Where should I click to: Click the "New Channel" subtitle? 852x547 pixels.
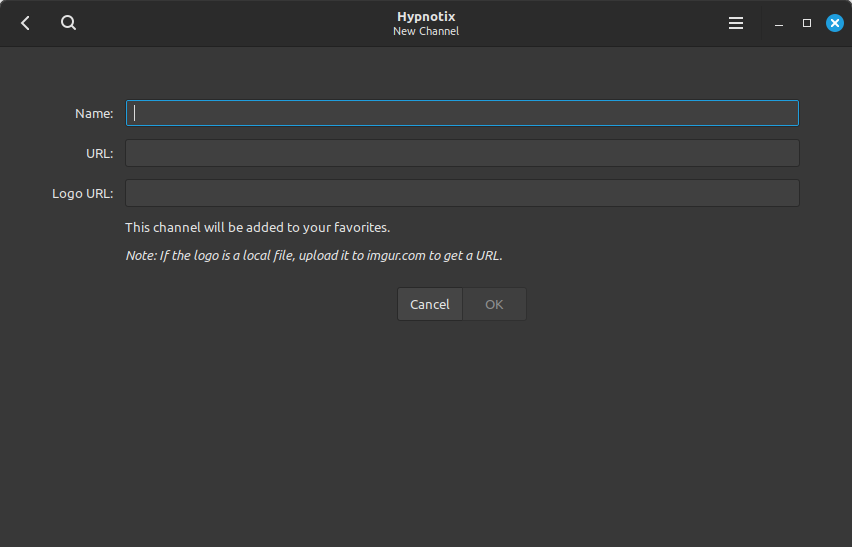pos(426,31)
